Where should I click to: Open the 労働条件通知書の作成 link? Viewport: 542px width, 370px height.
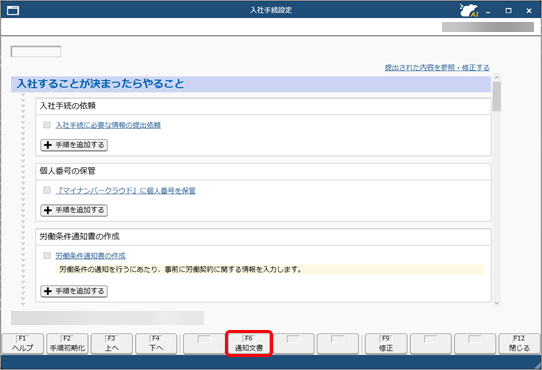point(90,256)
